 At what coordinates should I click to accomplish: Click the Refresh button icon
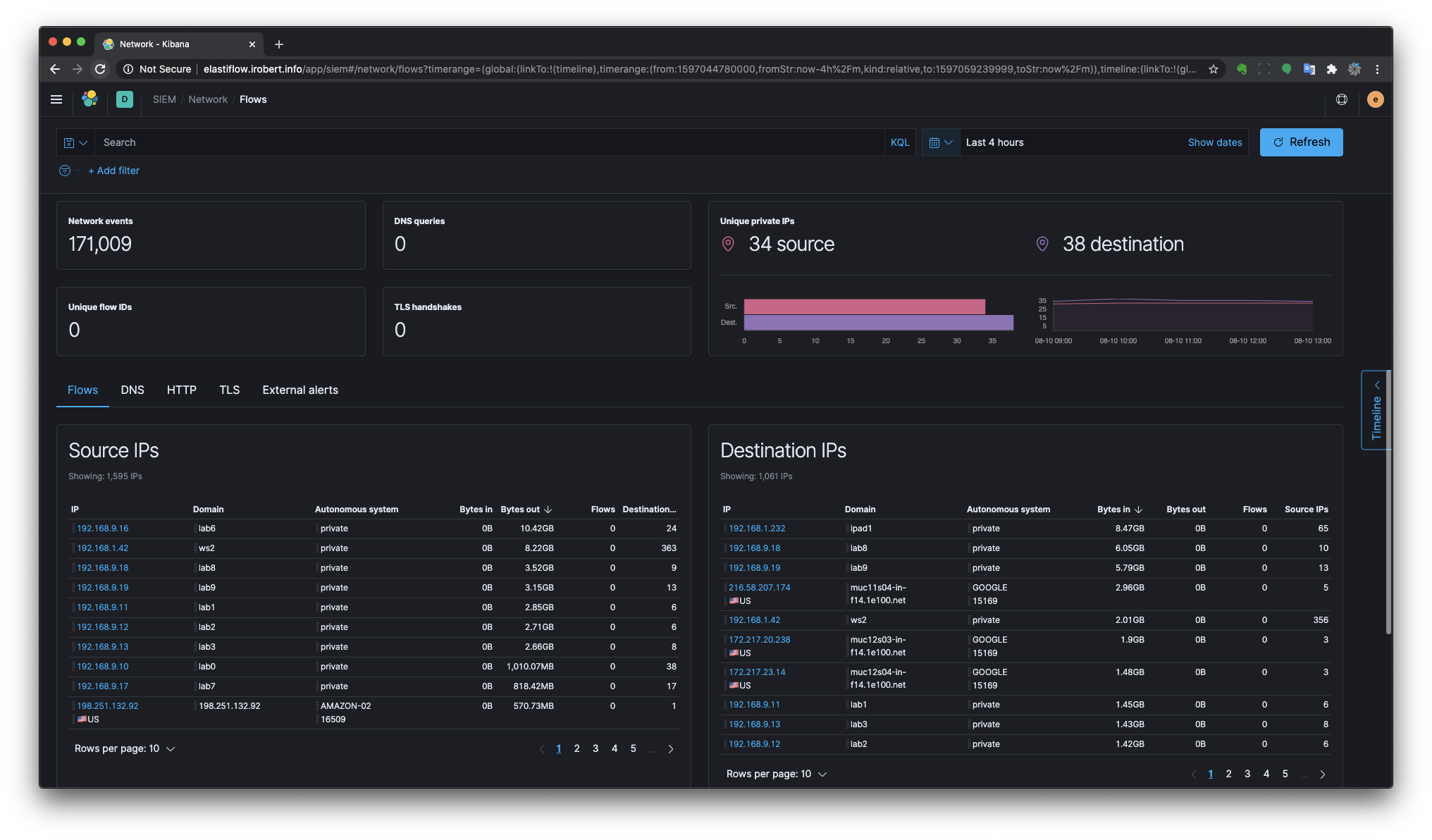[x=1276, y=142]
